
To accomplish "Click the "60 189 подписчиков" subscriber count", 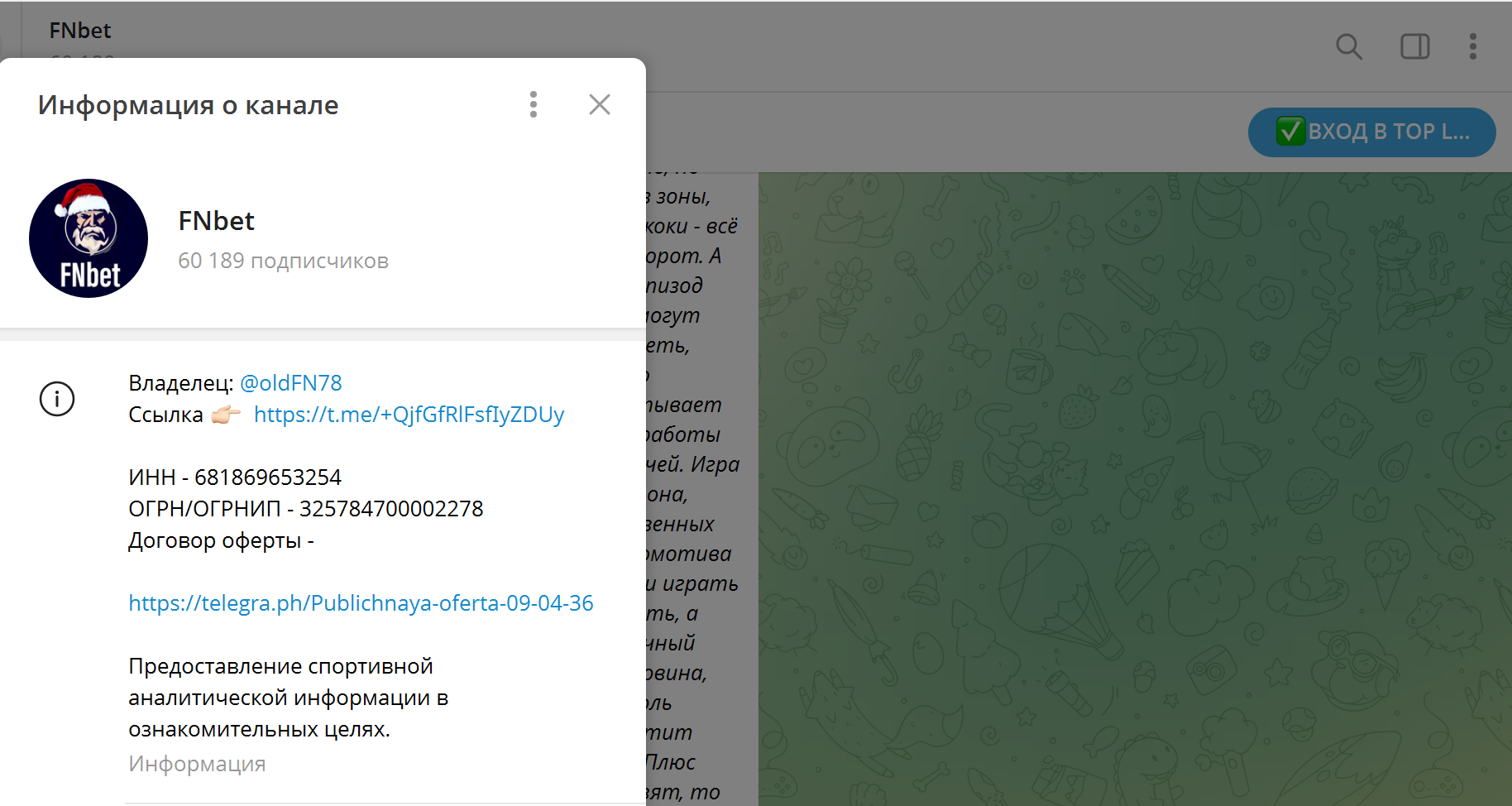I will [283, 261].
